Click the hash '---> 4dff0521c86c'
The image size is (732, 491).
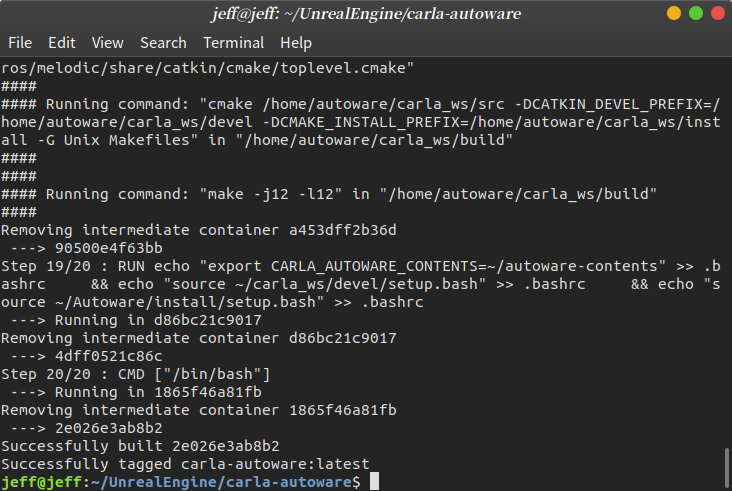pyautogui.click(x=86, y=356)
